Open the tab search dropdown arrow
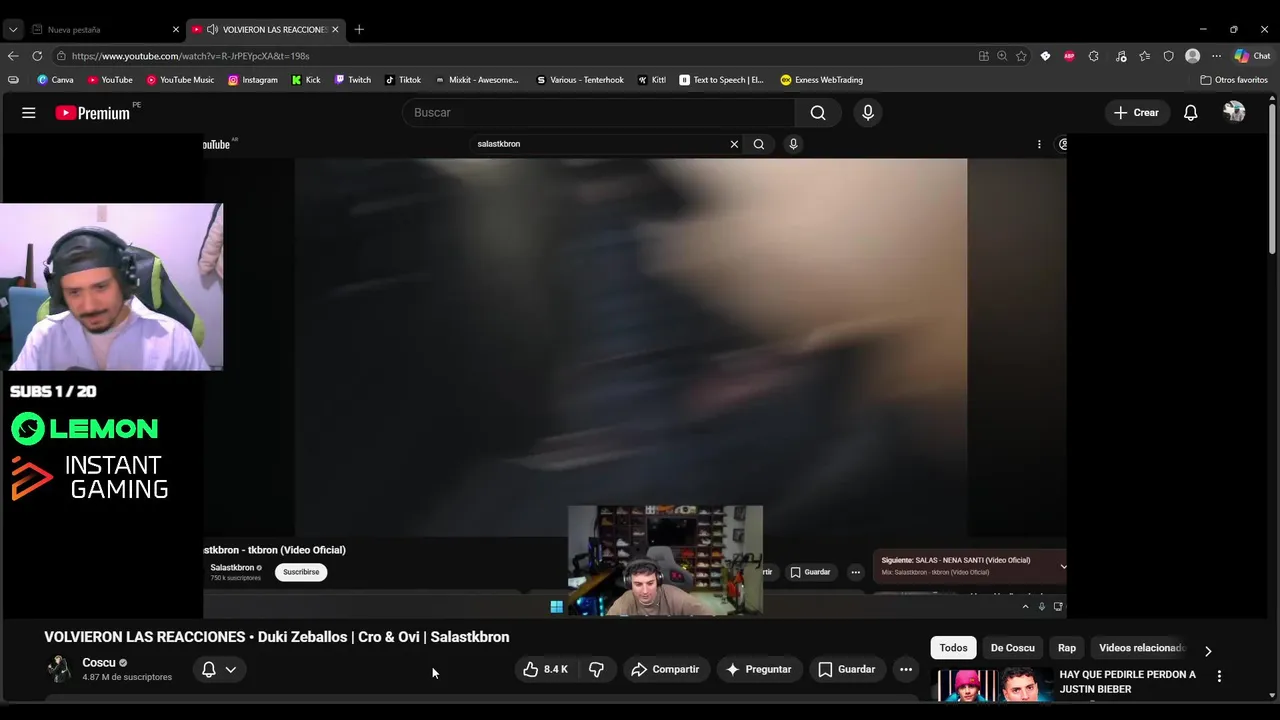1280x720 pixels. 13,29
